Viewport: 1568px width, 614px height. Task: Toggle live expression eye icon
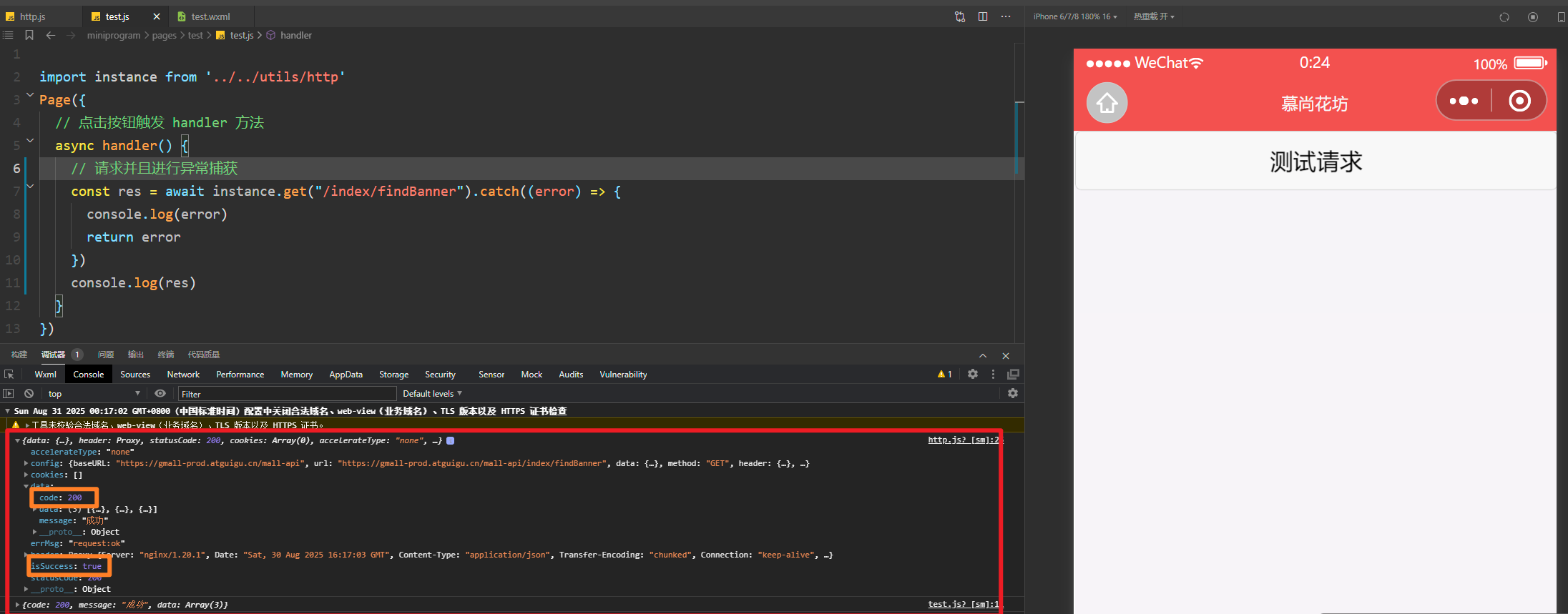point(160,393)
